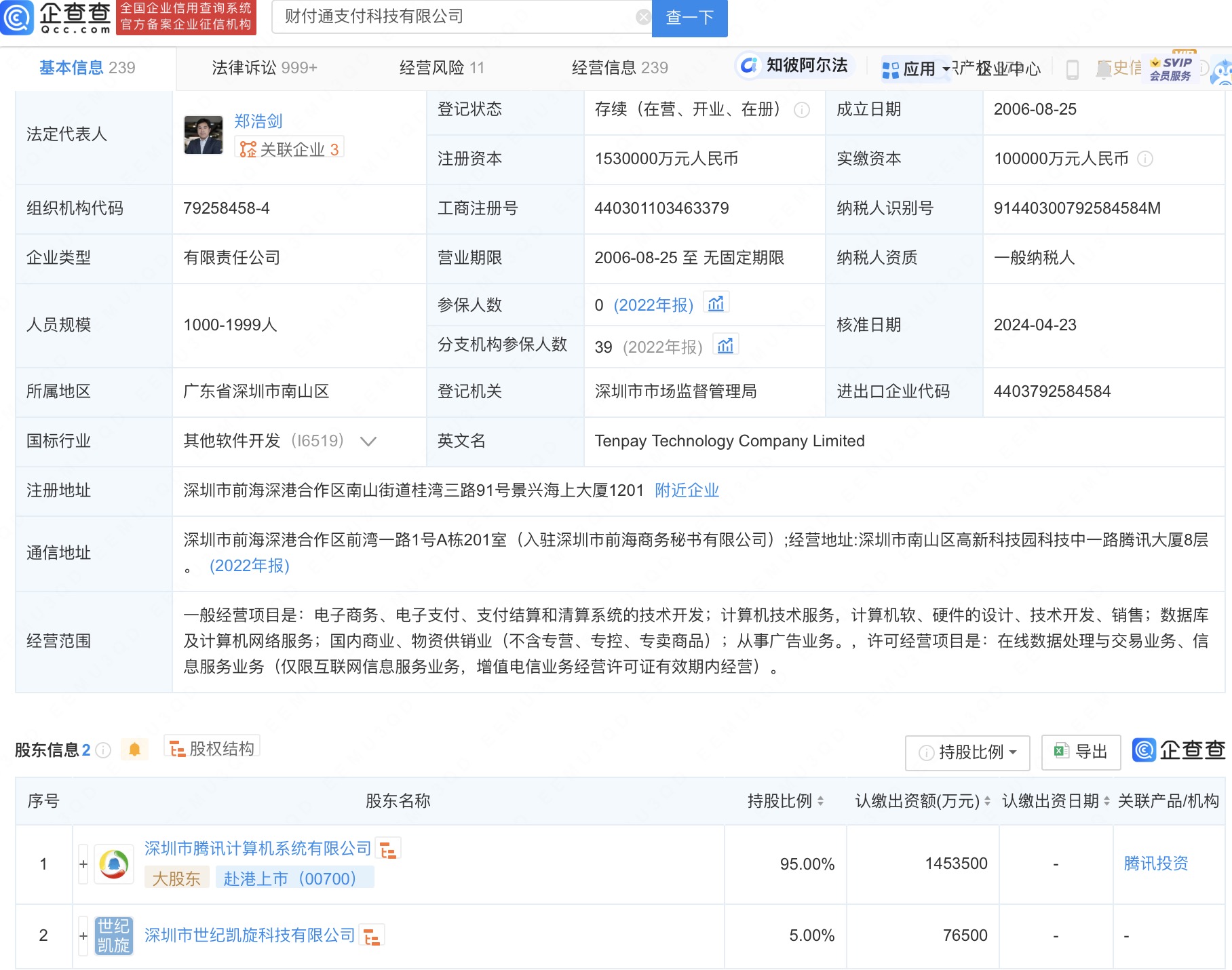Click the Qcc logo in header
This screenshot has width=1232, height=970.
pyautogui.click(x=56, y=18)
